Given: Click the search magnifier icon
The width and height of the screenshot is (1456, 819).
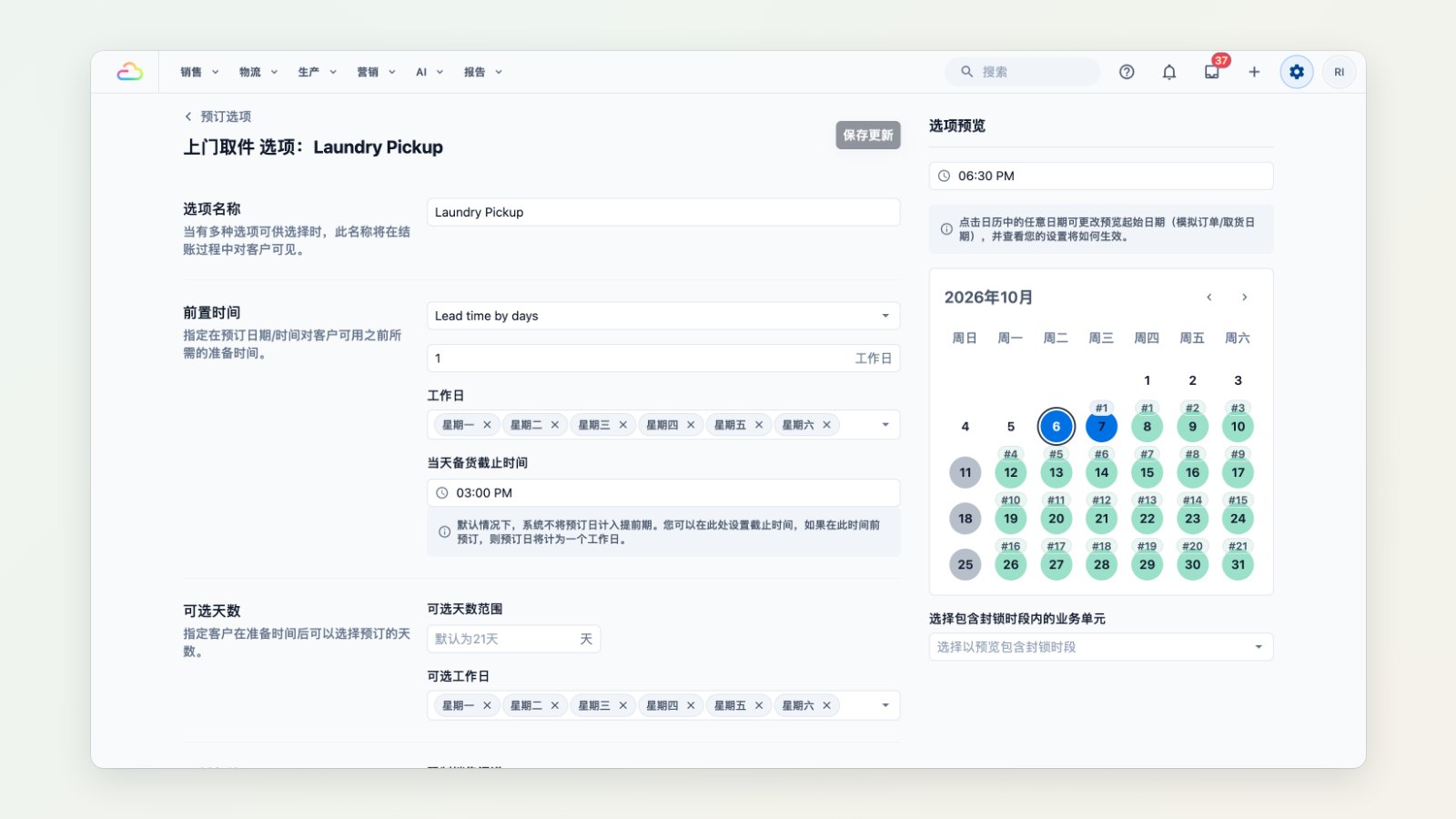Looking at the screenshot, I should (x=966, y=72).
